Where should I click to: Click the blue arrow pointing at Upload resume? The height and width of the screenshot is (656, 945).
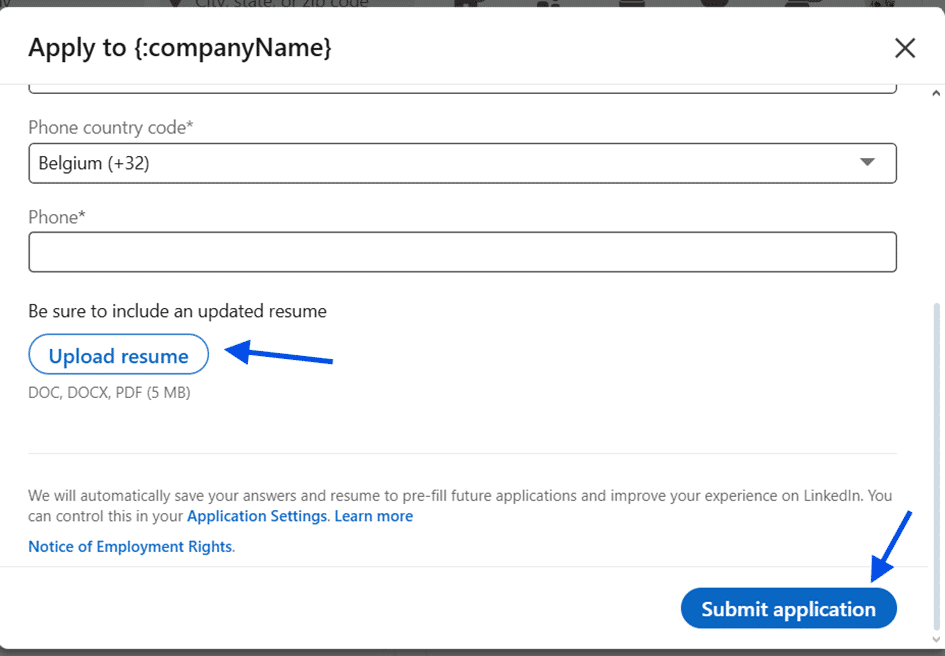[x=278, y=354]
